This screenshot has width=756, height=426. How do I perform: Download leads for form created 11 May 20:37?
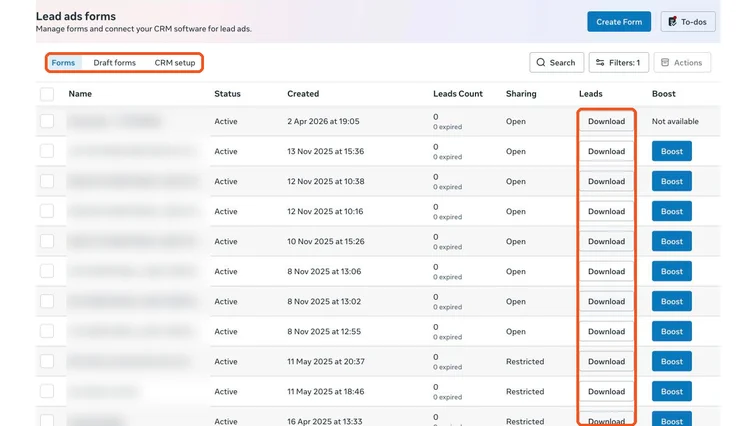[606, 361]
